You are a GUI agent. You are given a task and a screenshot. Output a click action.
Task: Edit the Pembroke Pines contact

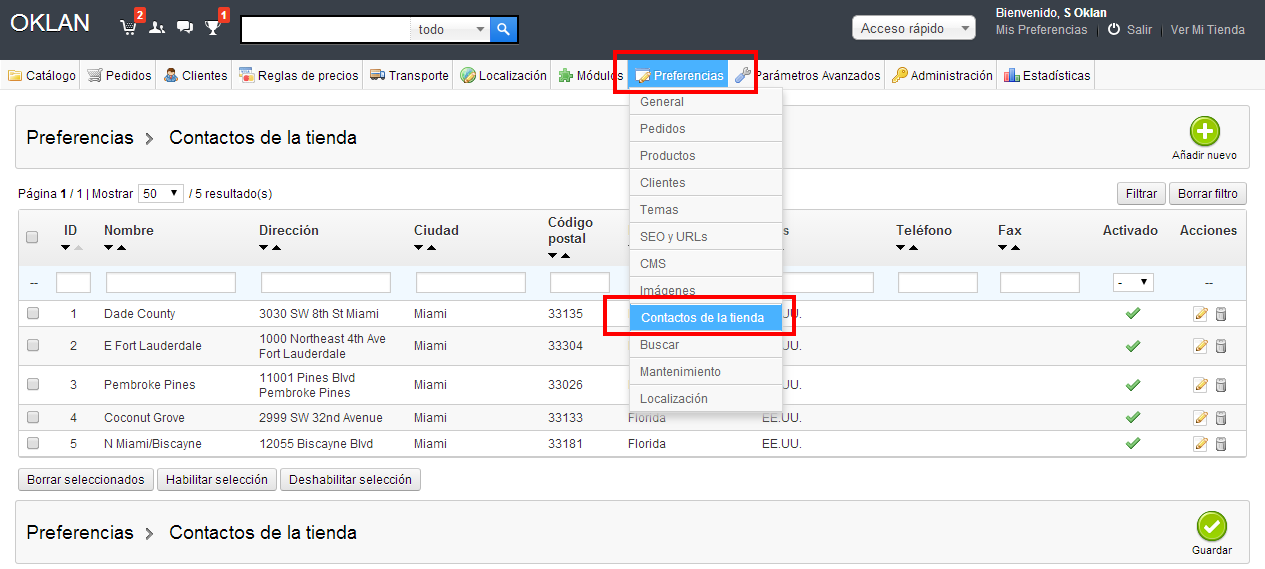point(1201,385)
